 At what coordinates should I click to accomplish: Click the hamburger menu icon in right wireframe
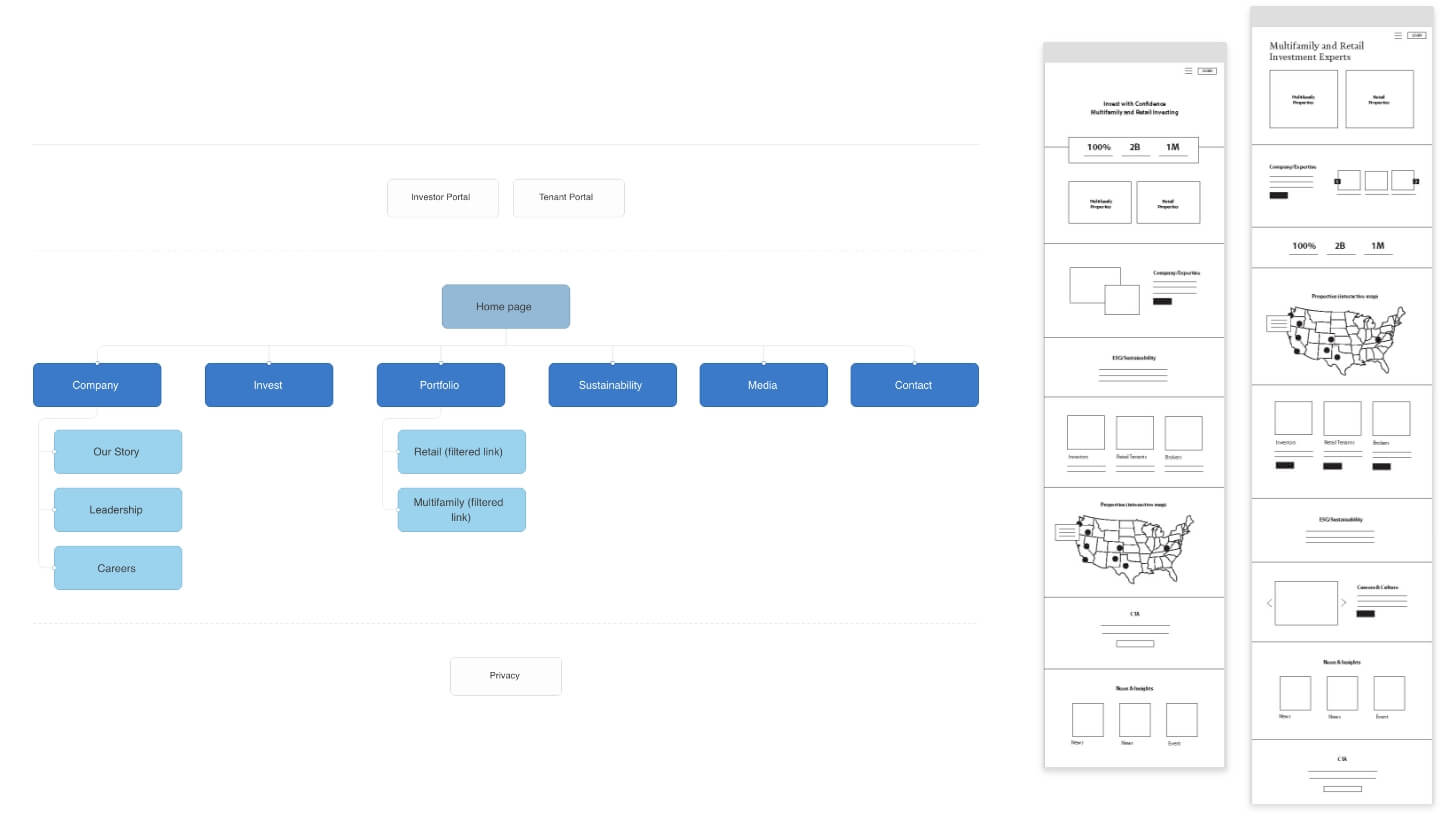pyautogui.click(x=1398, y=35)
